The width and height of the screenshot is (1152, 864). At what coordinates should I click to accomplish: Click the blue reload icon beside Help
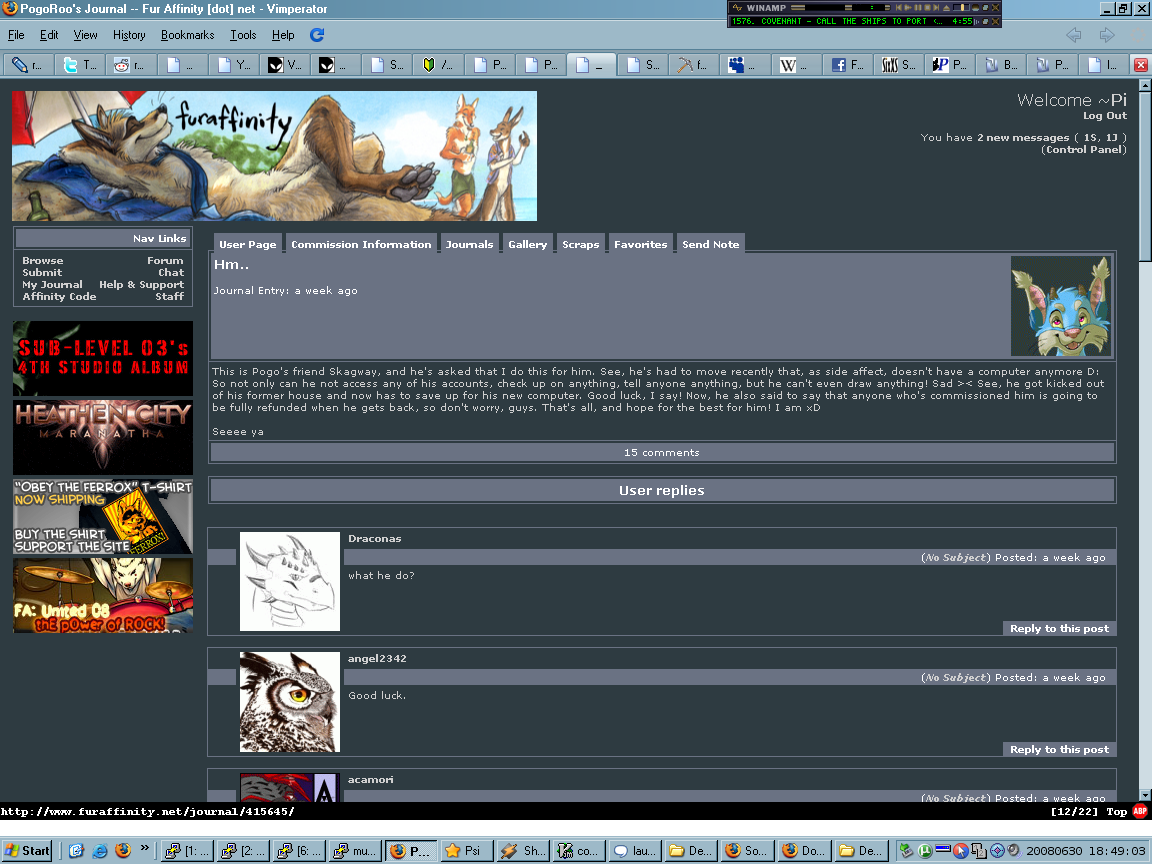[x=317, y=35]
